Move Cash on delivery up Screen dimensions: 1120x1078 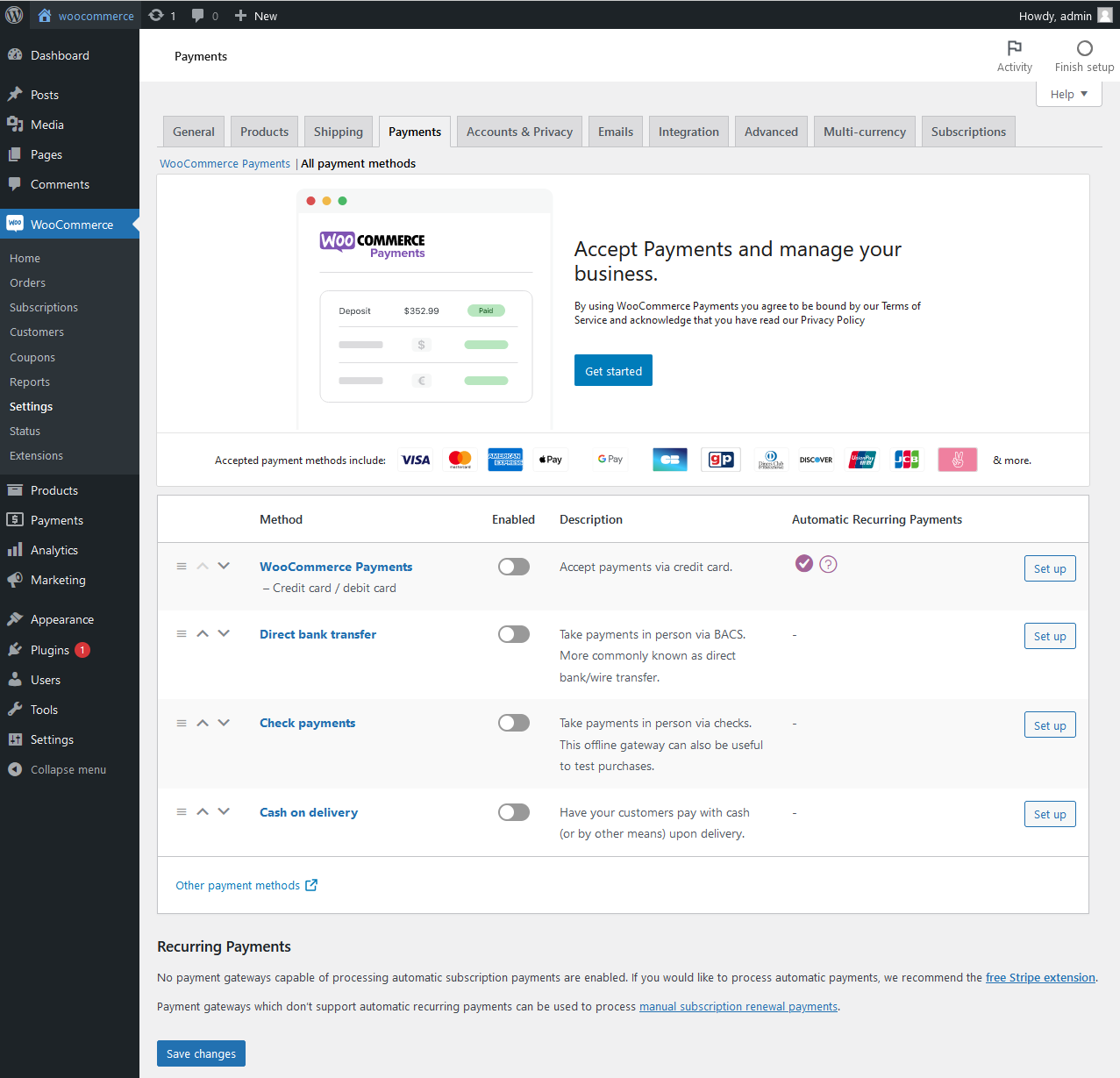click(x=203, y=811)
